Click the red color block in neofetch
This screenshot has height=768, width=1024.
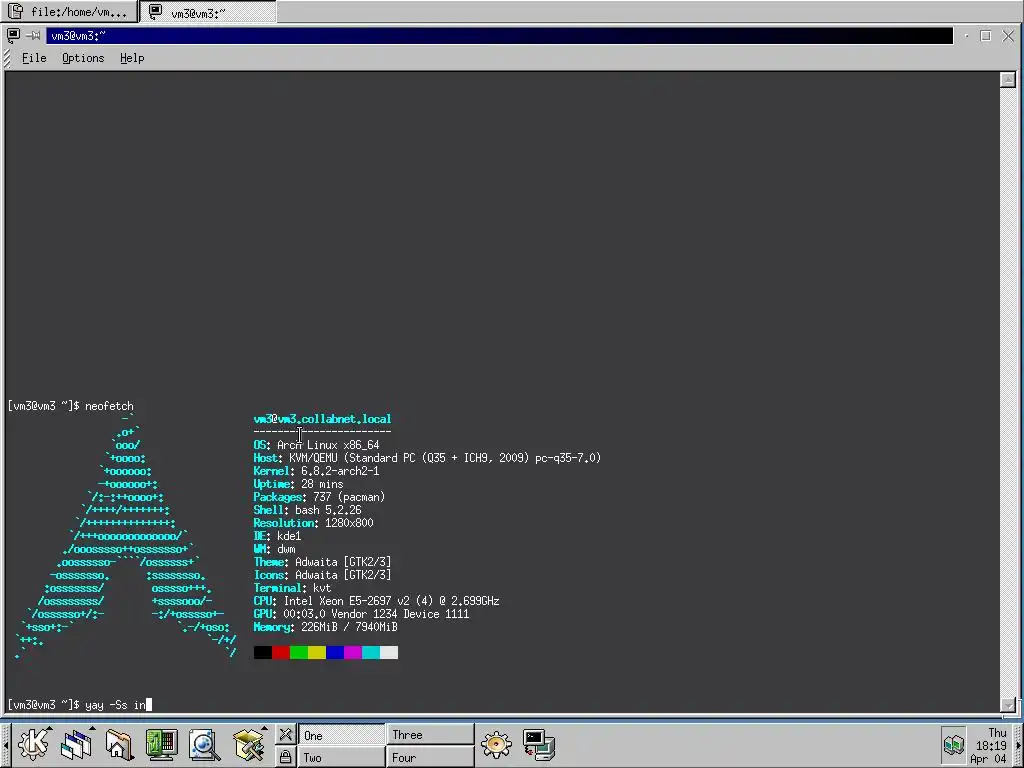coord(281,652)
